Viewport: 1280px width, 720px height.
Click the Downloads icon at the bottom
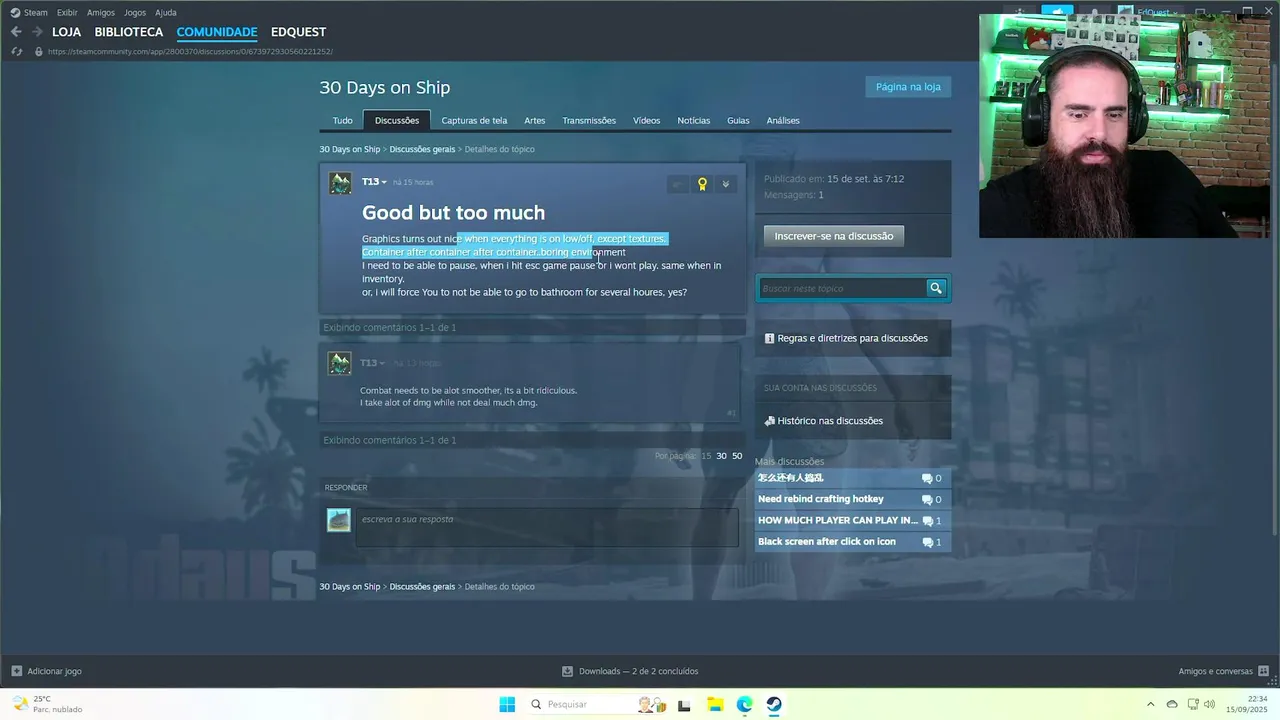tap(568, 671)
